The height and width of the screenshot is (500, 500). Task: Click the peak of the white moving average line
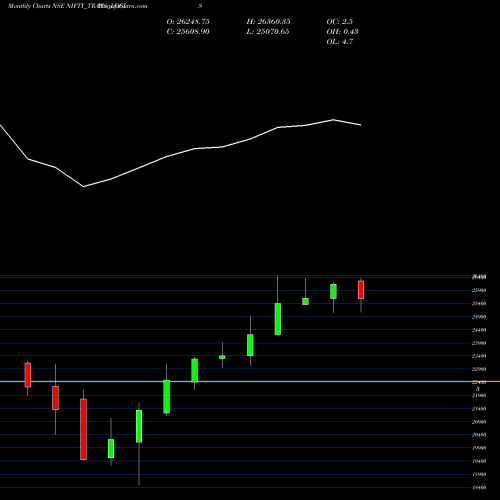333,120
